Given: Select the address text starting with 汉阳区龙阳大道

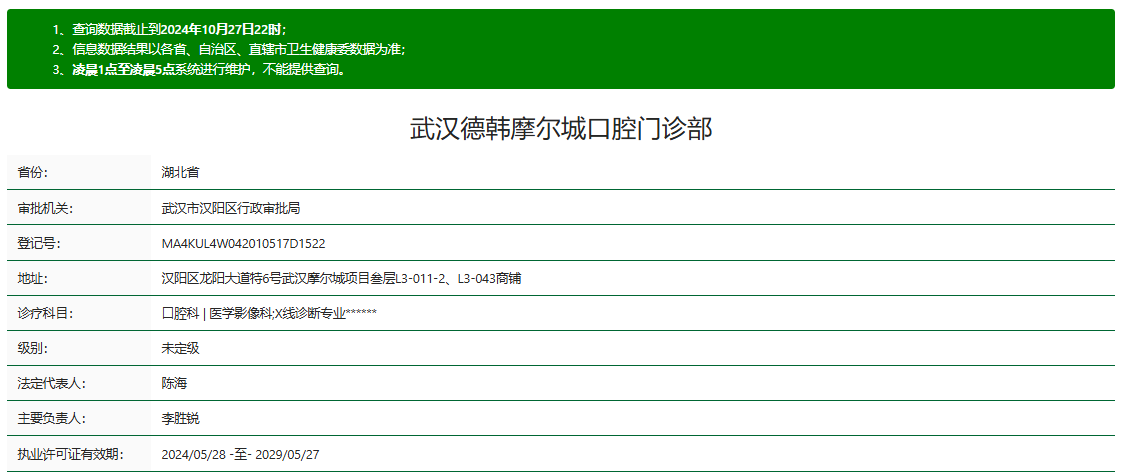Looking at the screenshot, I should tap(341, 278).
